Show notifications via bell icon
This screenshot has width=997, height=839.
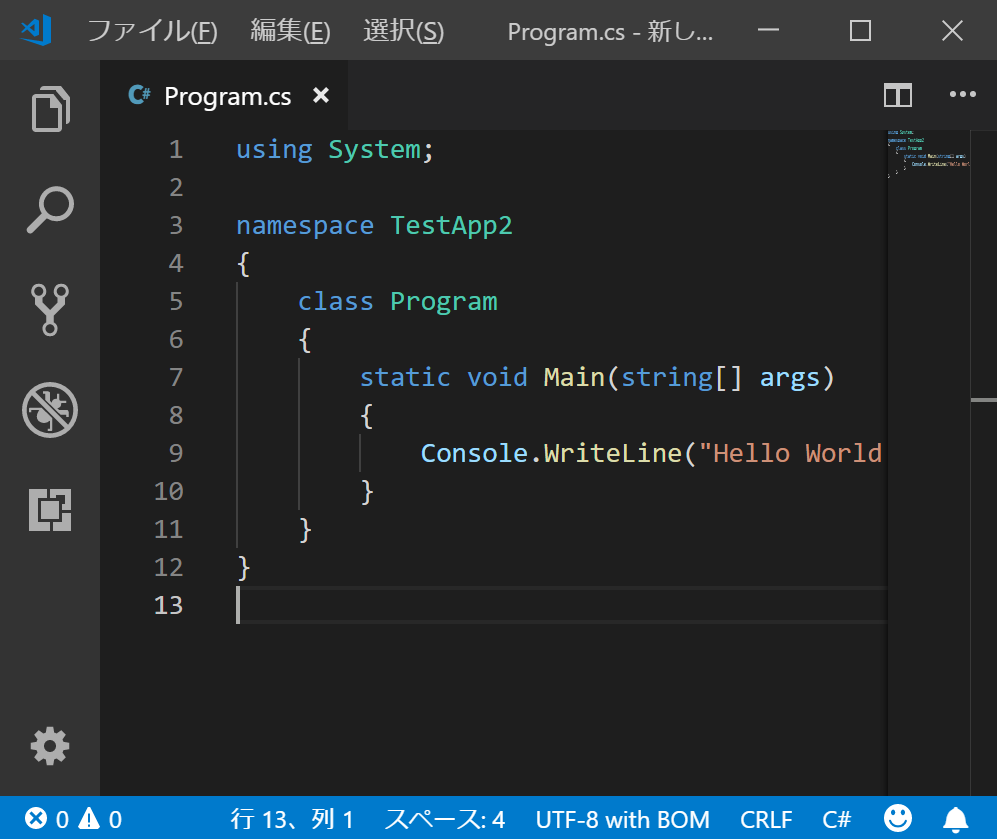click(957, 819)
